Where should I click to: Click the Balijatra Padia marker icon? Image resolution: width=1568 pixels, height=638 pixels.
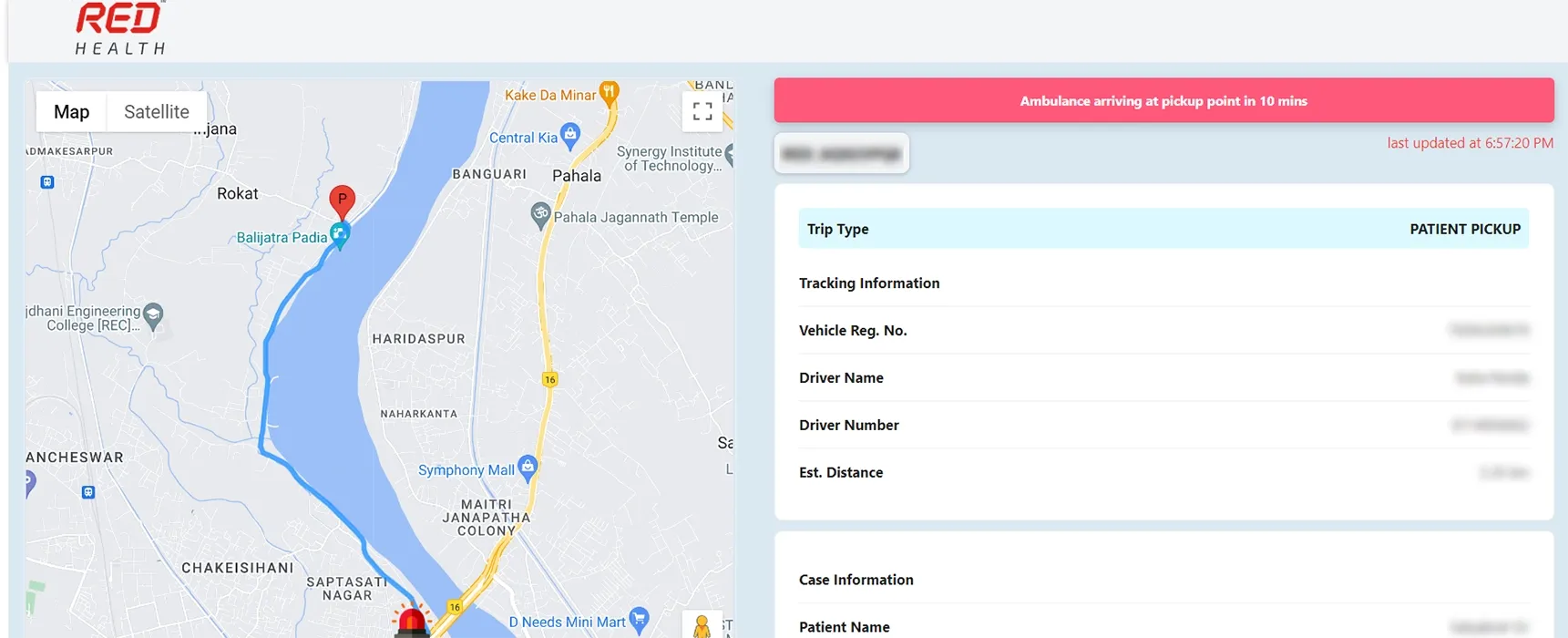click(340, 235)
